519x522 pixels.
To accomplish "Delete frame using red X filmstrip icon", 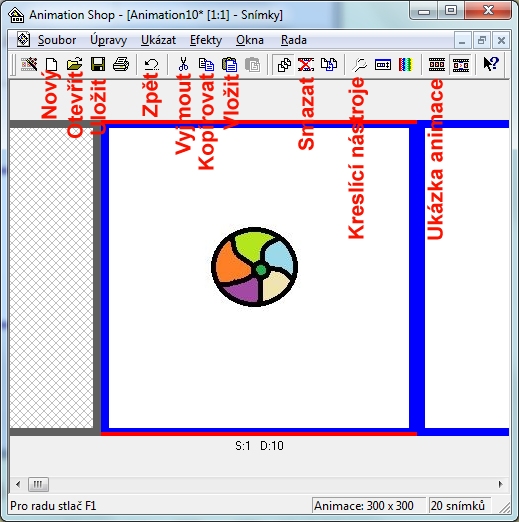I will [x=306, y=64].
